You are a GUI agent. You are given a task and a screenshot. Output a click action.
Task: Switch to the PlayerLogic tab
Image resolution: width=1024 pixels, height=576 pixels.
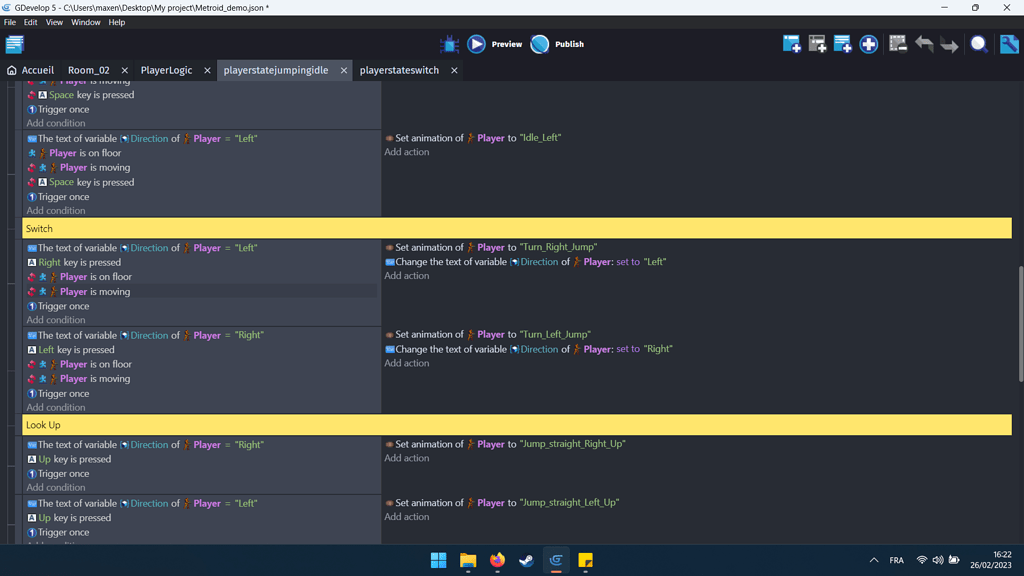click(x=166, y=70)
